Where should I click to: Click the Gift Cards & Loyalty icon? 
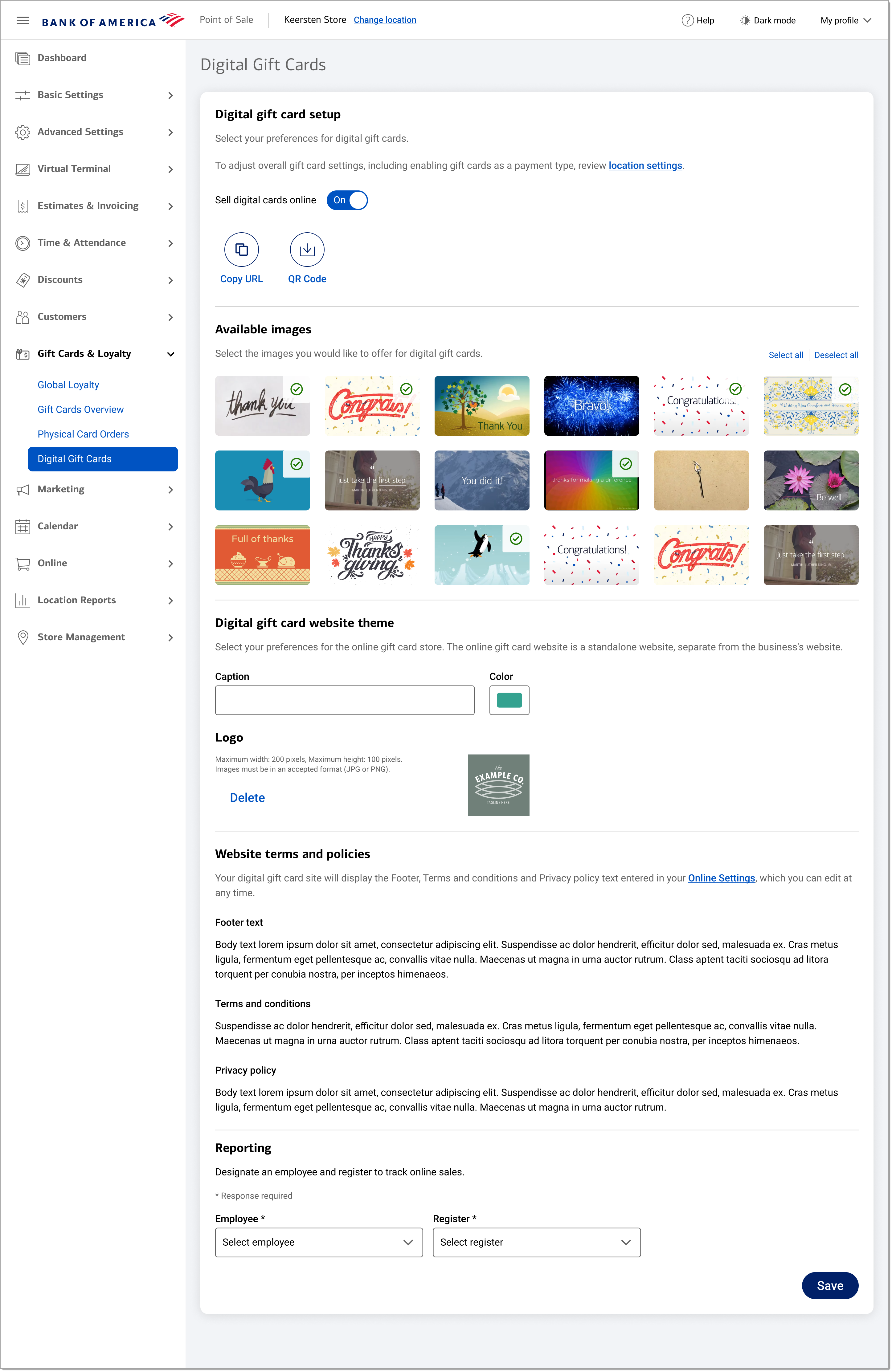(23, 353)
